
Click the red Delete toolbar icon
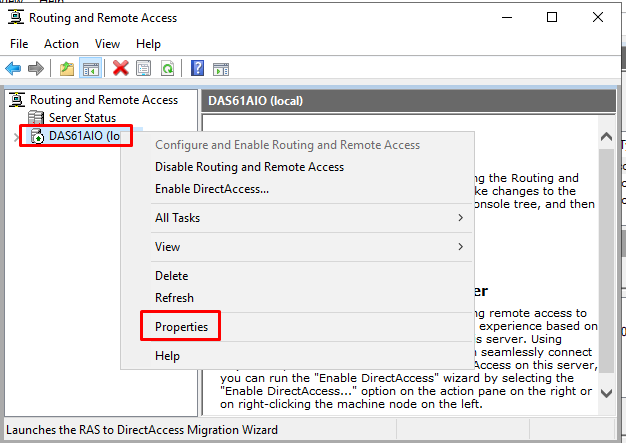(121, 69)
